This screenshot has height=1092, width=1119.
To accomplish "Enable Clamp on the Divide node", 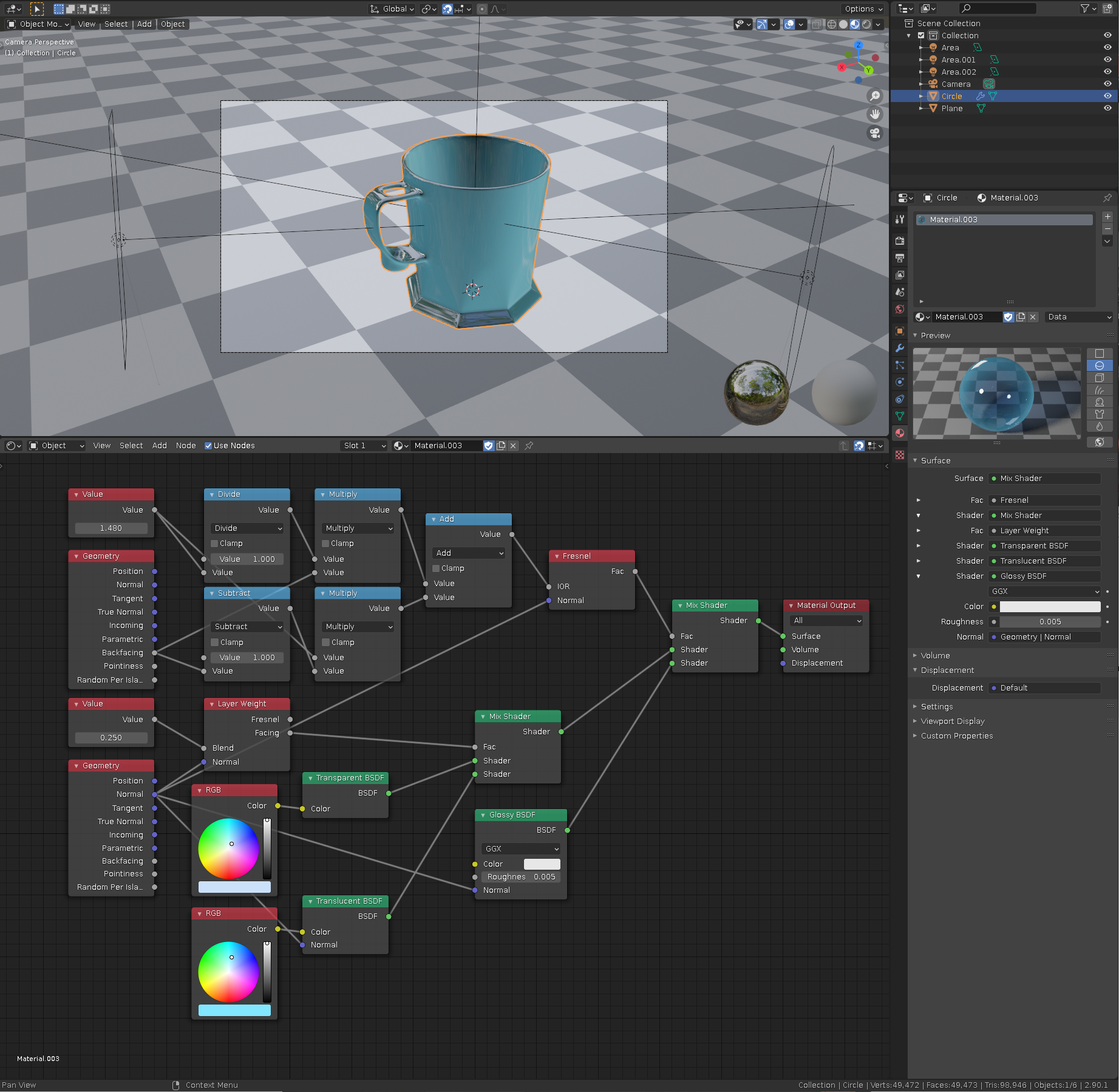I will (214, 544).
